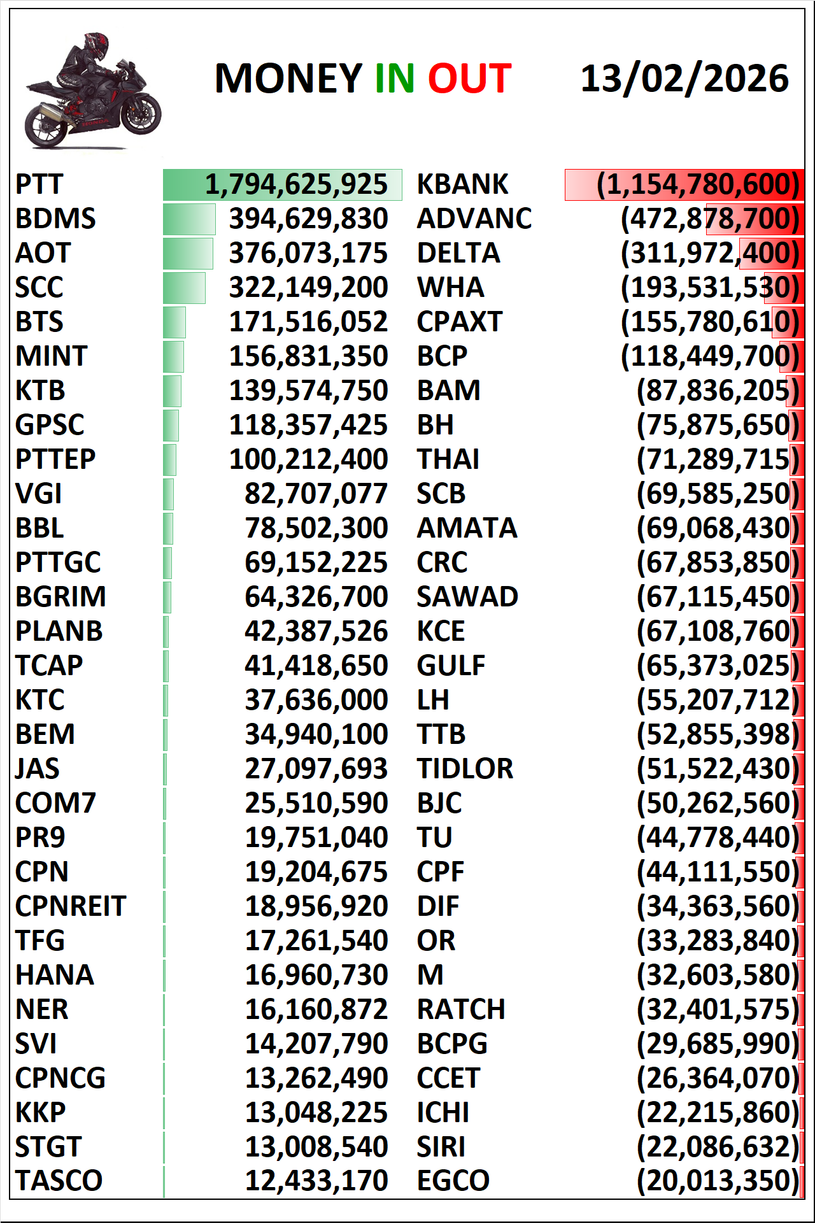815x1223 pixels.
Task: Select the ADVANC ticker label
Action: 474,219
